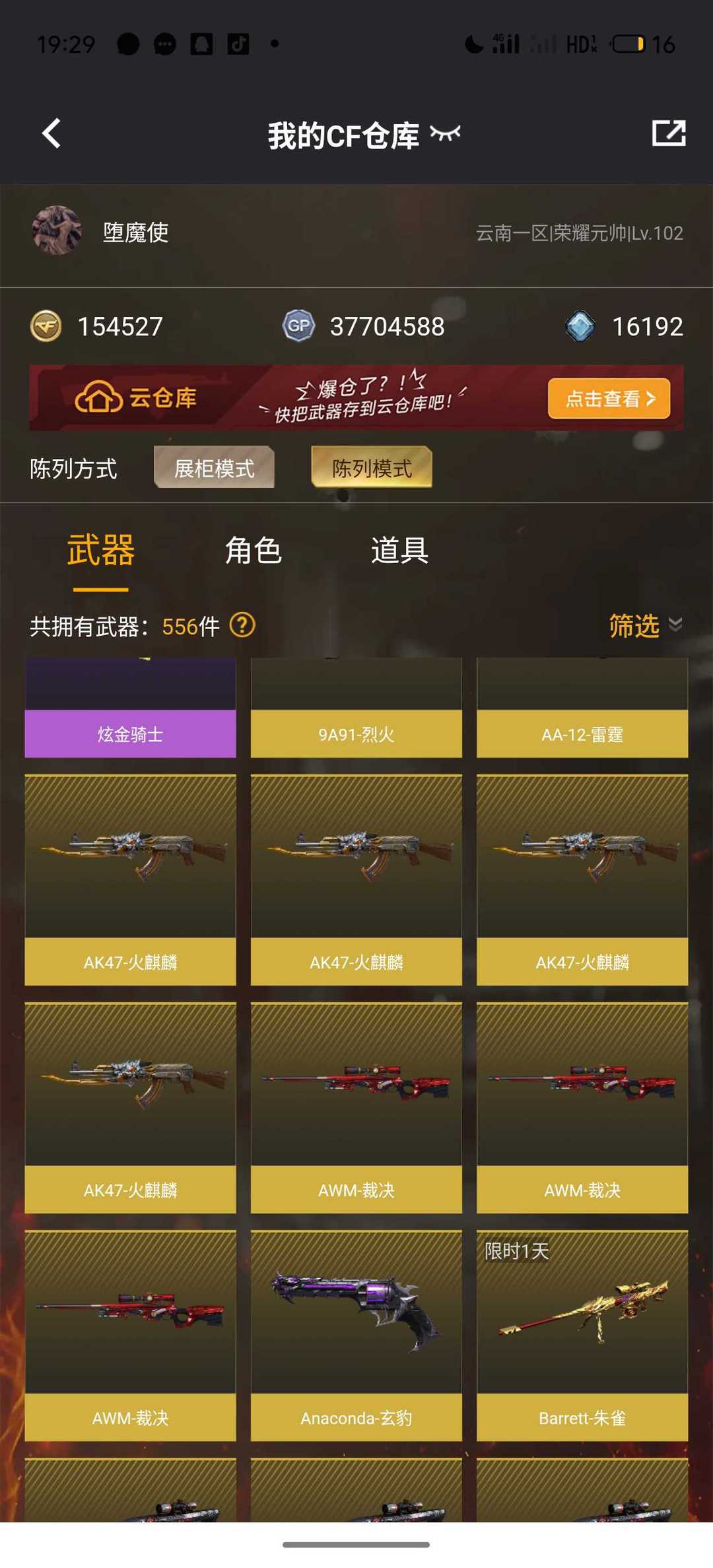713x1568 pixels.
Task: Select the 武器 tab
Action: [x=100, y=550]
